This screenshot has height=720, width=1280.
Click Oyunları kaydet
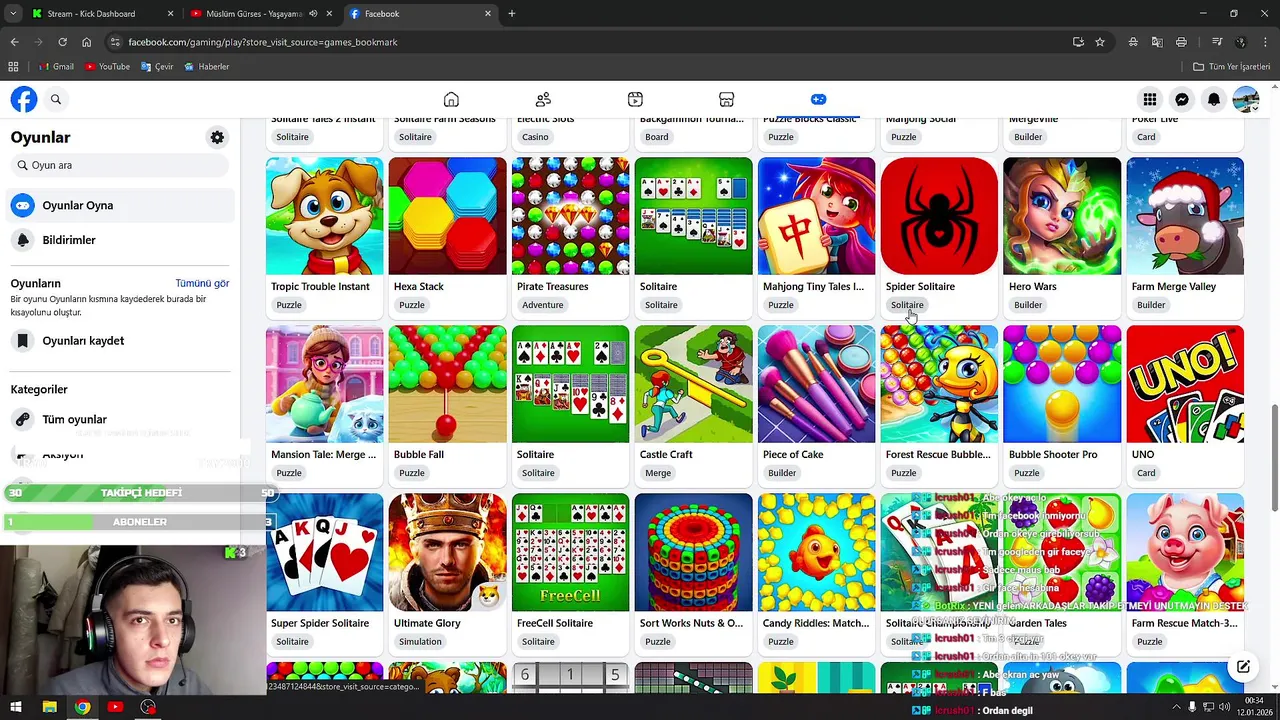pos(120,341)
